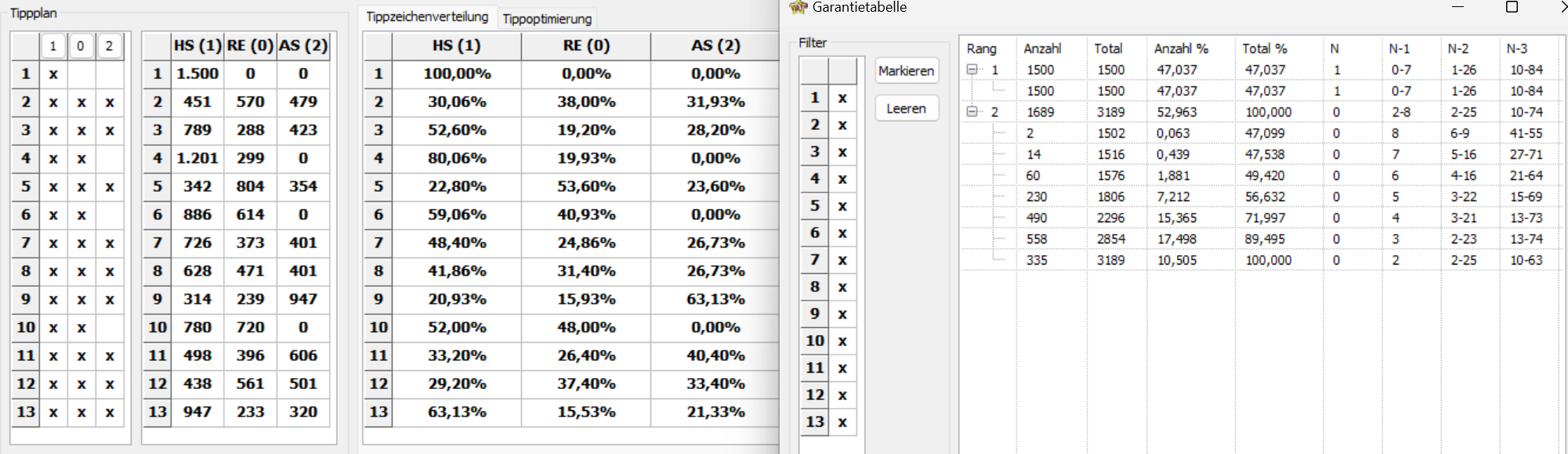Toggle the x for row 7 in Filter

pyautogui.click(x=842, y=260)
